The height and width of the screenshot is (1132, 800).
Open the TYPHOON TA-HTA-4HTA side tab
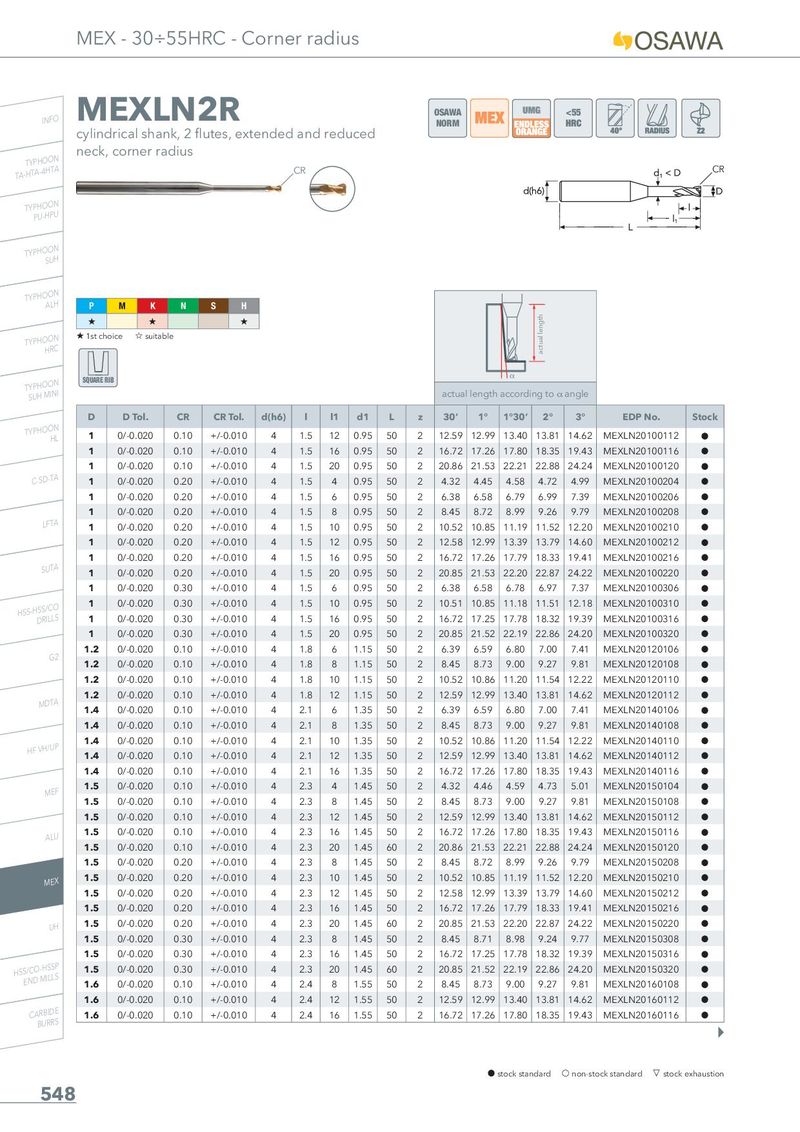[x=32, y=167]
